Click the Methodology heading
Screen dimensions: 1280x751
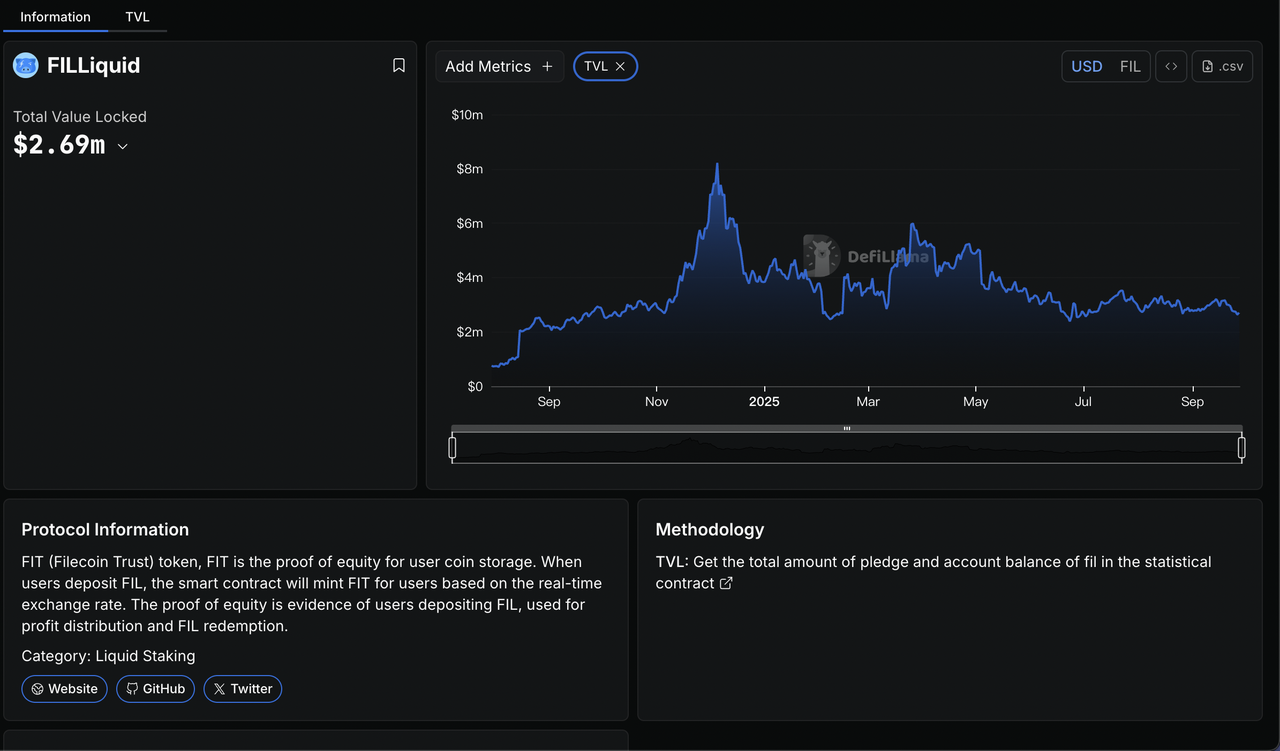pyautogui.click(x=710, y=530)
